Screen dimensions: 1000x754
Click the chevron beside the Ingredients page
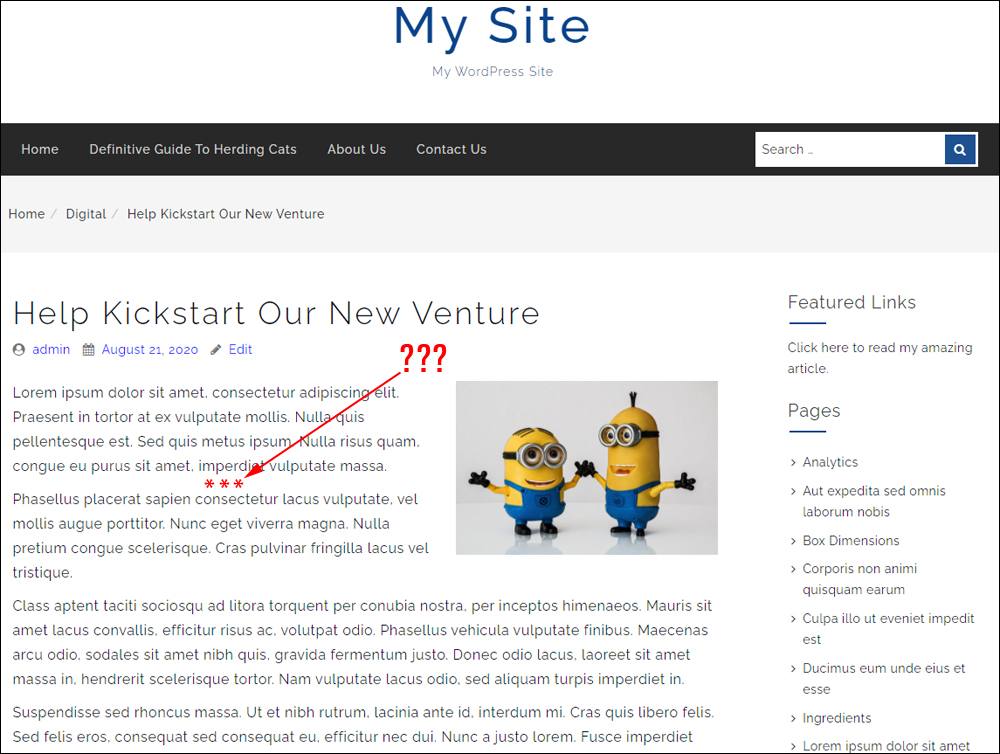pyautogui.click(x=793, y=718)
